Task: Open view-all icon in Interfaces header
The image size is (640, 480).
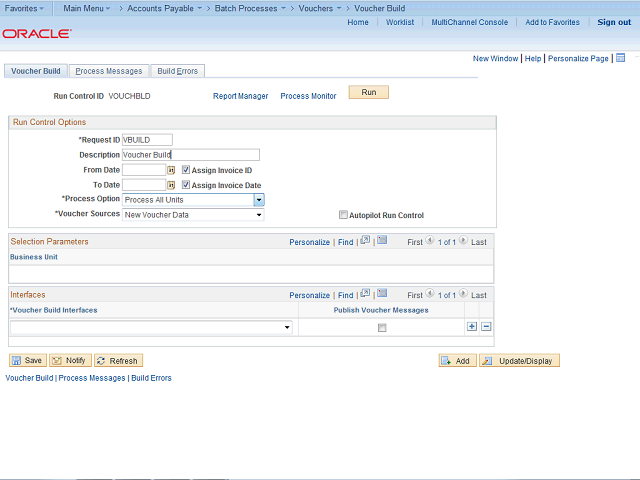Action: pyautogui.click(x=365, y=293)
